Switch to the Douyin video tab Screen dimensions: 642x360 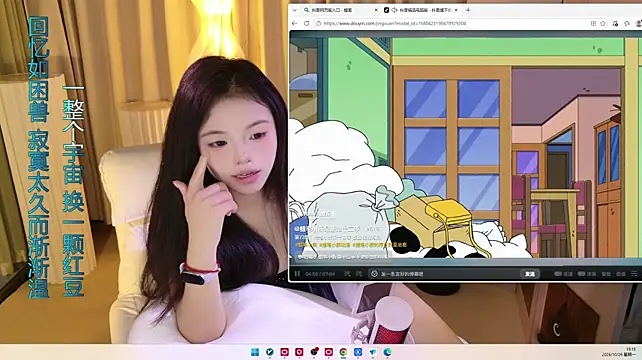point(421,10)
